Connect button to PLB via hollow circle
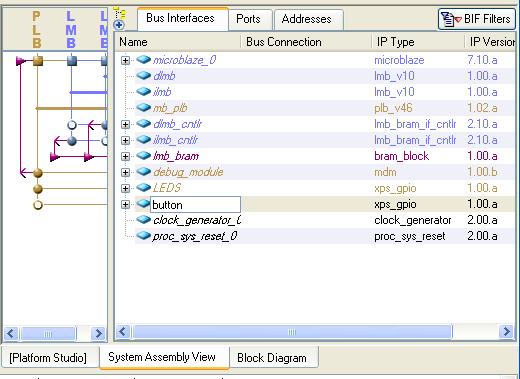520x379 pixels. [x=38, y=205]
